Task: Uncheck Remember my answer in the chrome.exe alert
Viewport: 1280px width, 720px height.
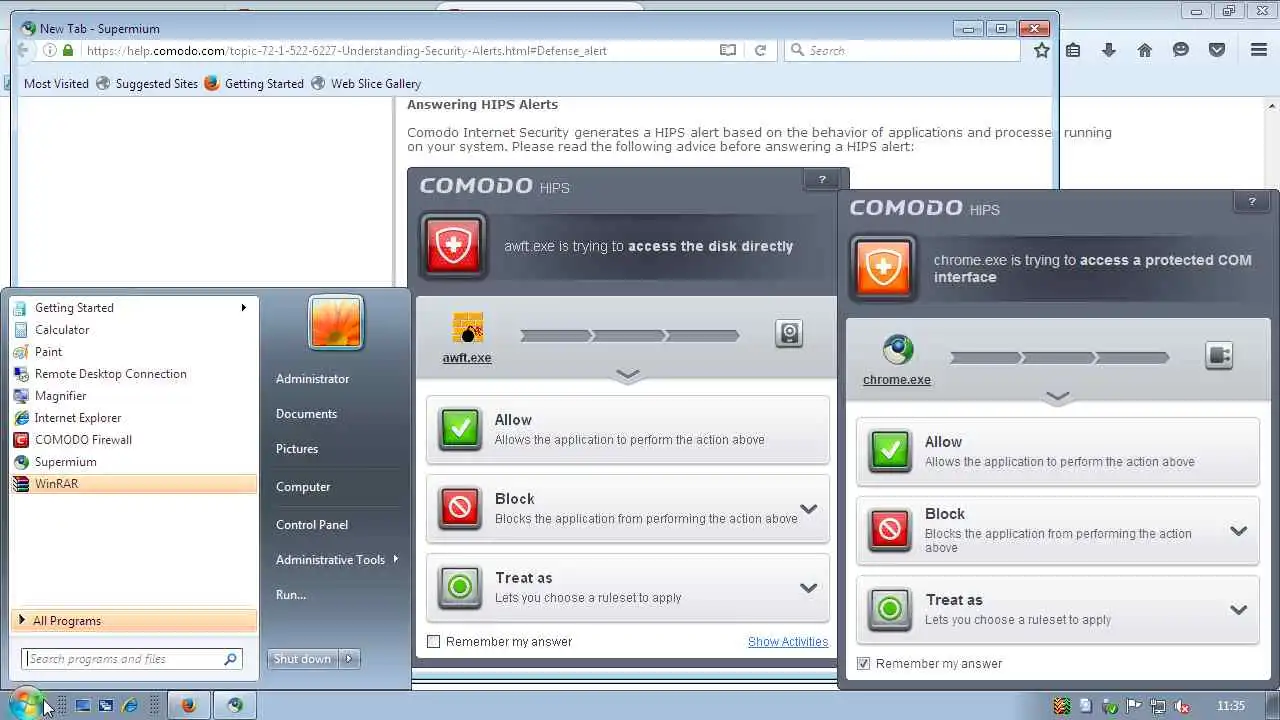Action: [864, 664]
